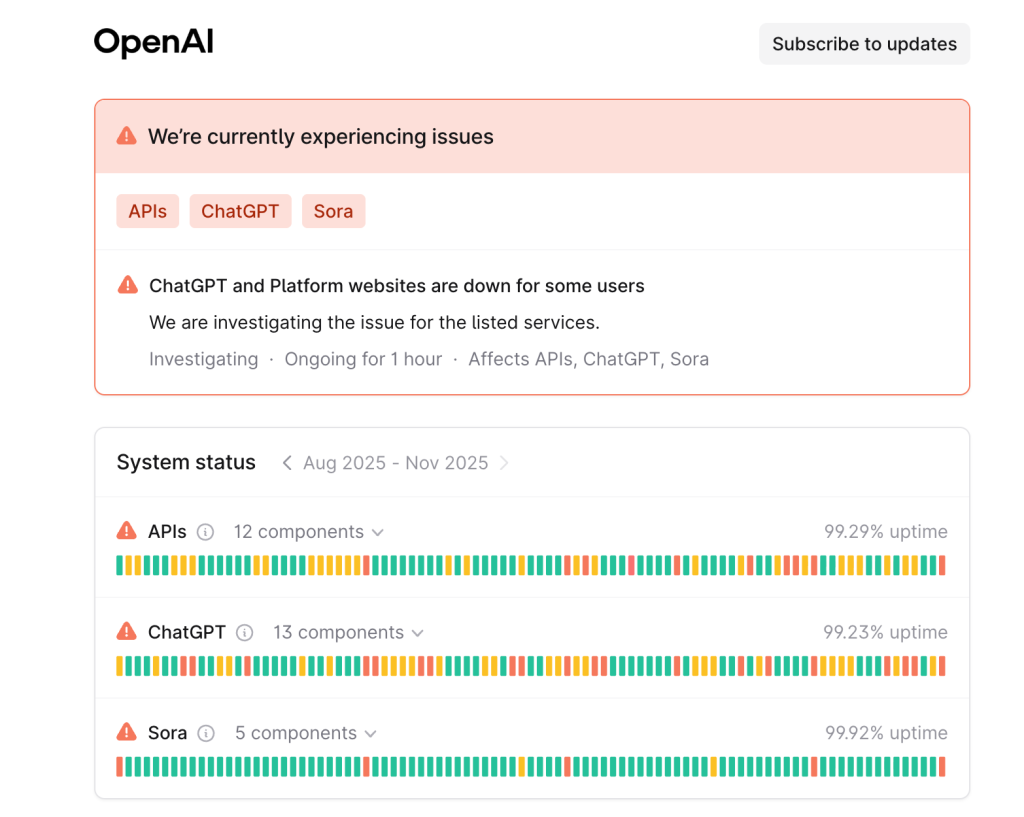
Task: Click the OpenAI logo
Action: (154, 42)
